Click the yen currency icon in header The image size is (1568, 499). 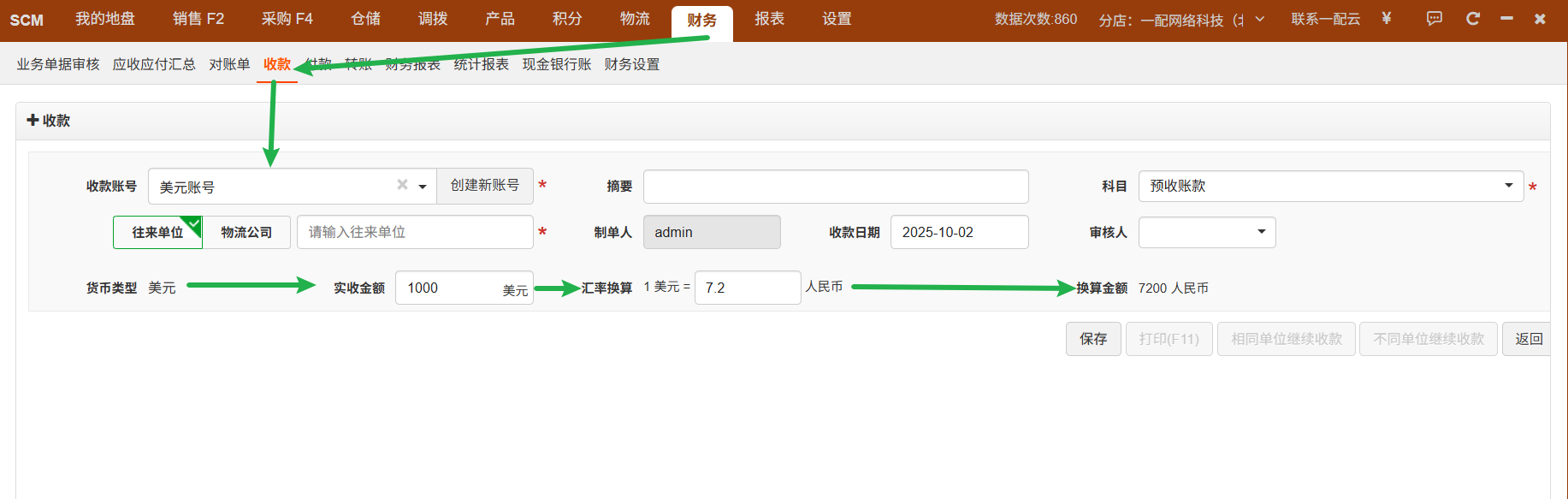pos(1386,18)
